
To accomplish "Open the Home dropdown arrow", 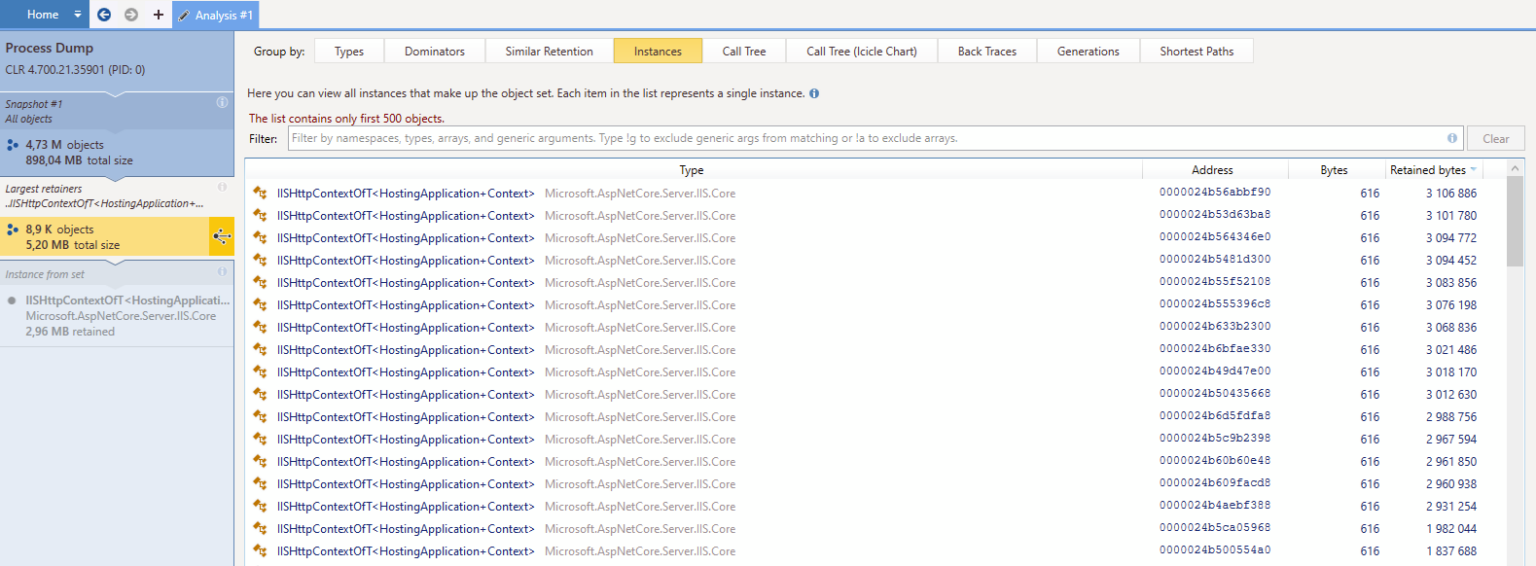I will click(x=78, y=15).
